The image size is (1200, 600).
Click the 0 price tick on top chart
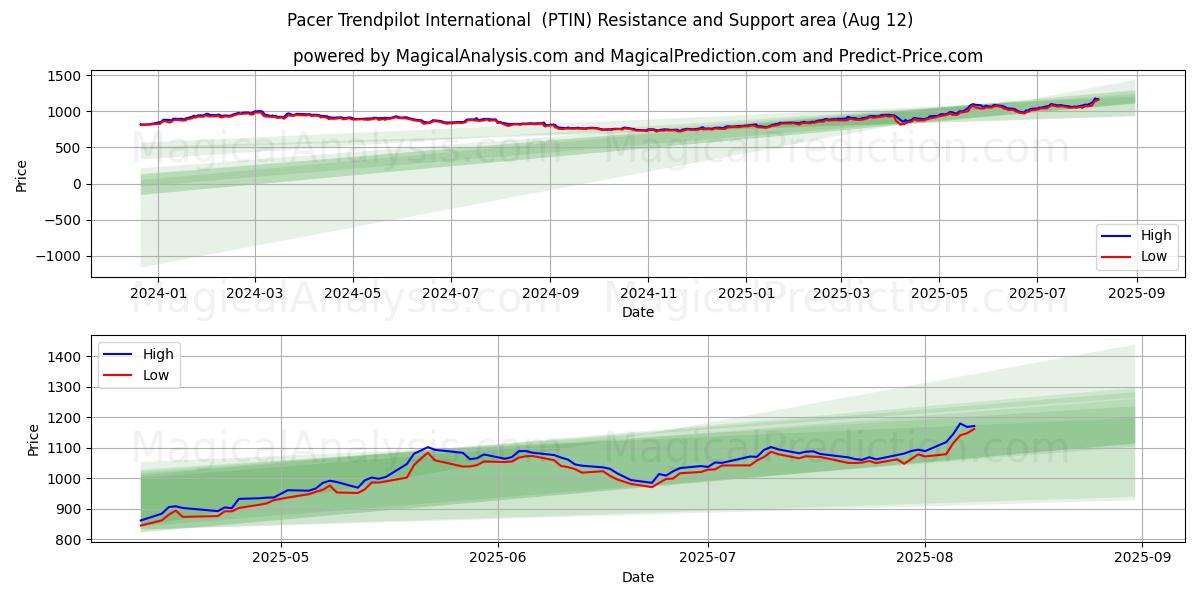coord(78,185)
